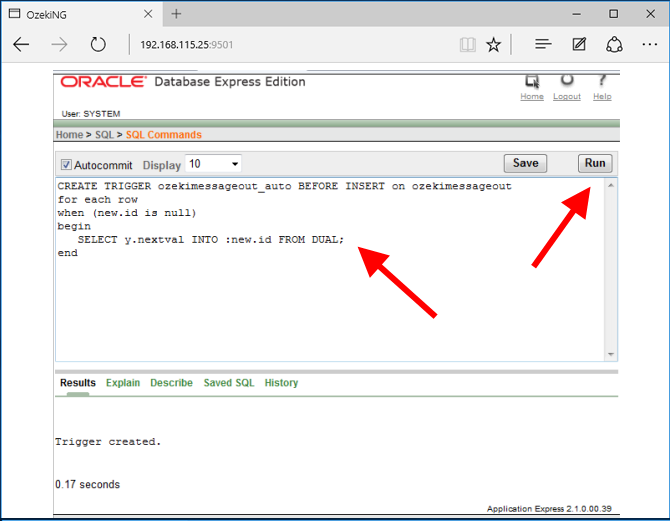Open the browser more options menu
This screenshot has width=670, height=521.
(650, 44)
